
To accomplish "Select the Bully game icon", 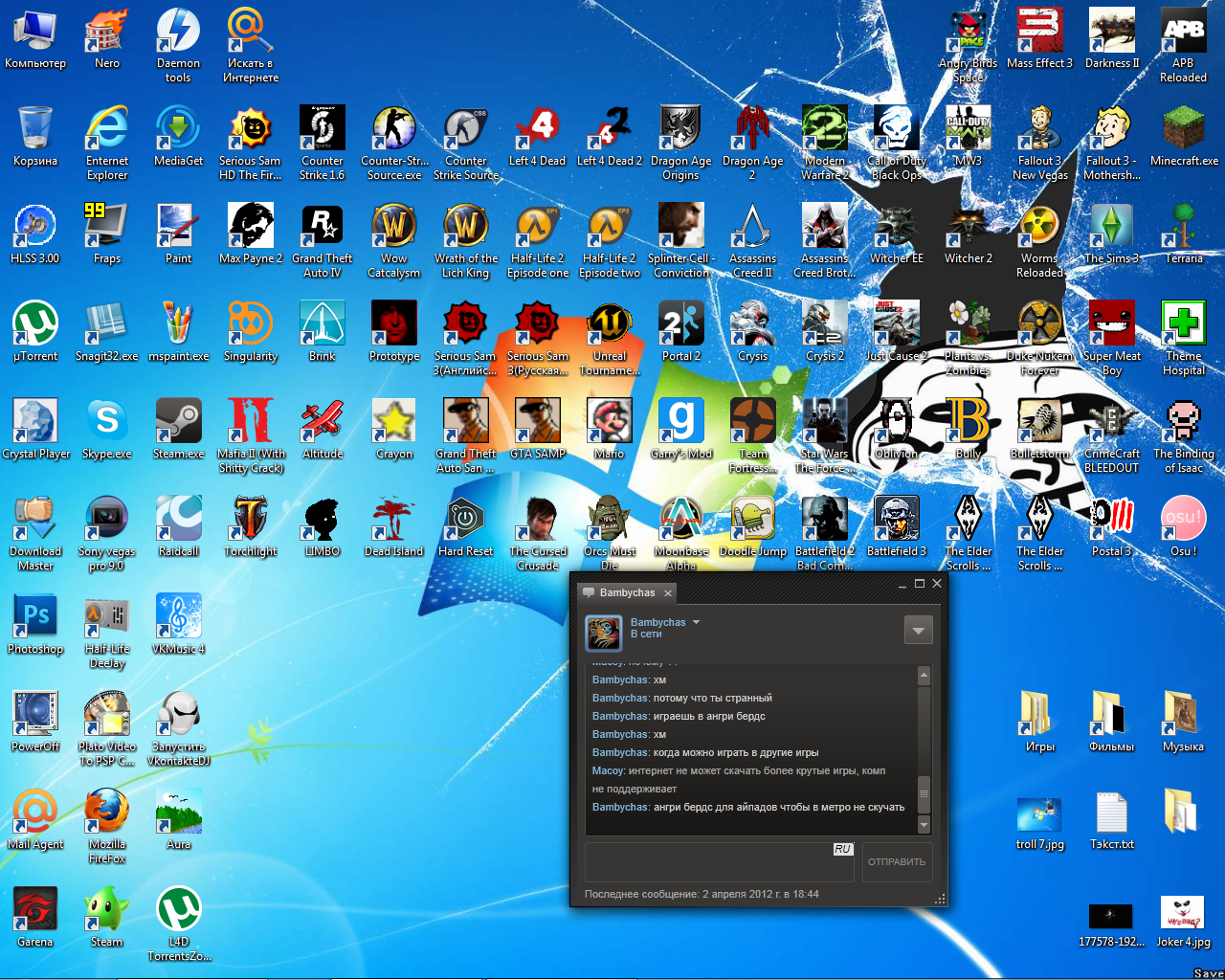I will pos(969,429).
